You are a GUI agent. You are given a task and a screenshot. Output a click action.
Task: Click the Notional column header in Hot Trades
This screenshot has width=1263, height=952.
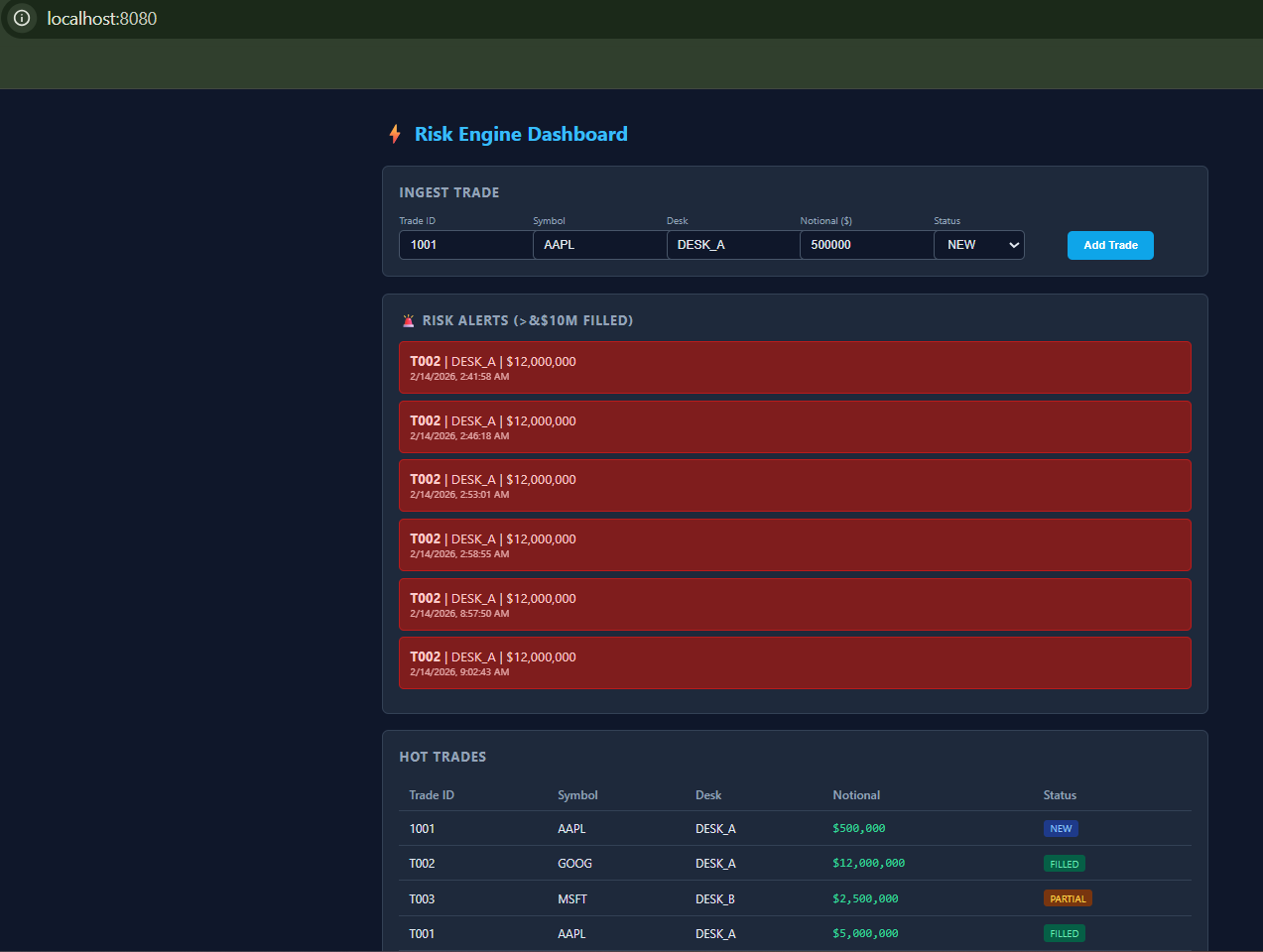coord(856,795)
